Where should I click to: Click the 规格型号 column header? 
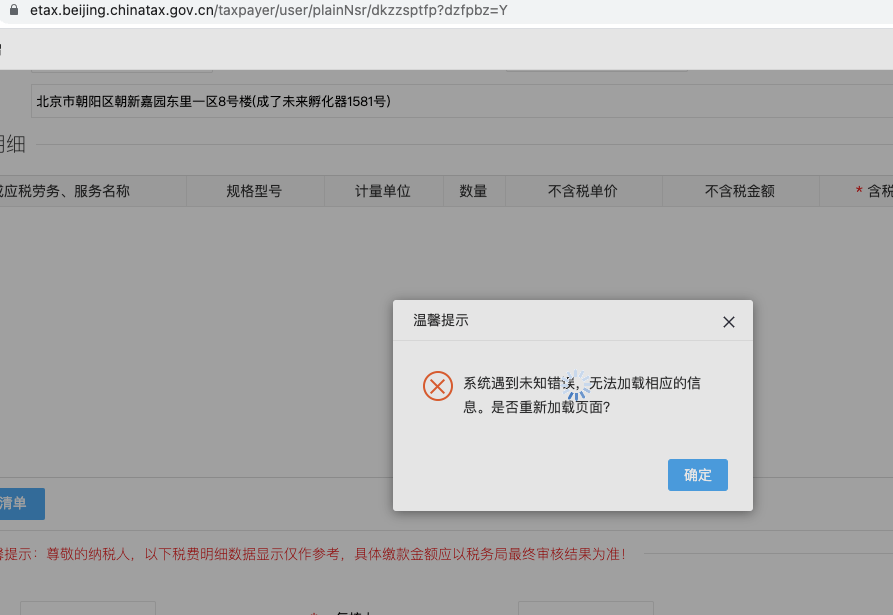click(255, 191)
